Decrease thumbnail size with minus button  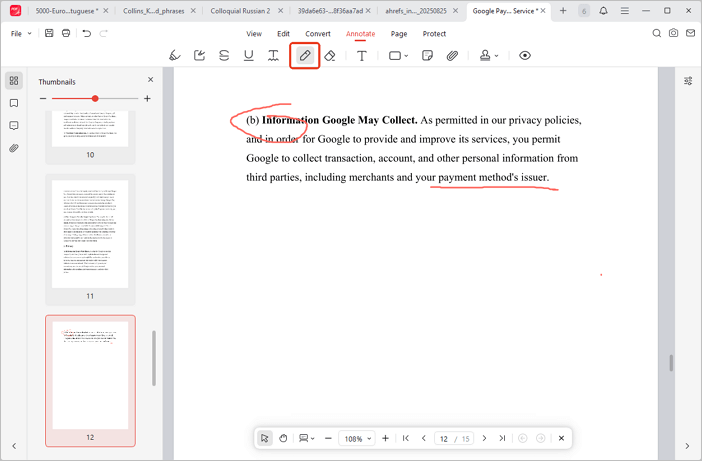click(x=43, y=98)
